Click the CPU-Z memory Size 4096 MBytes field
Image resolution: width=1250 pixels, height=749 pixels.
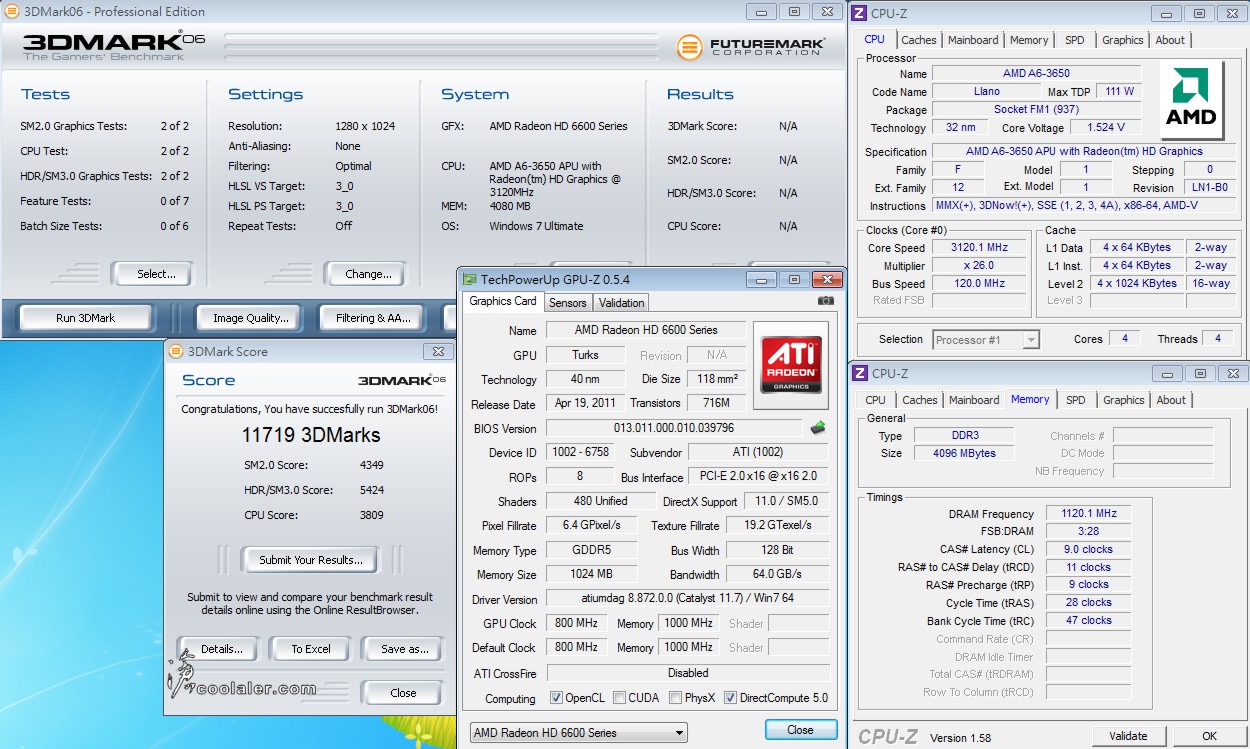pyautogui.click(x=964, y=453)
